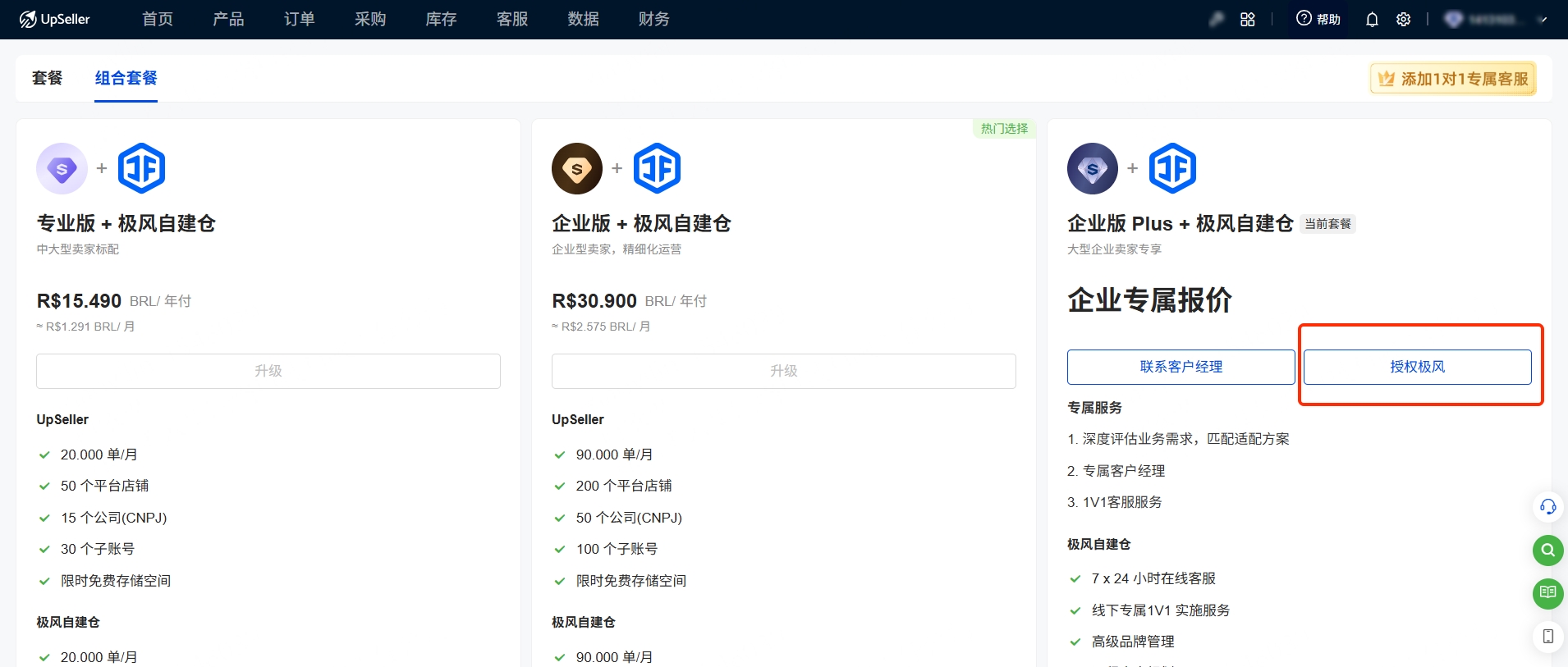Click the 1V1客服服务 list item
Viewport: 1568px width, 667px height.
pos(1115,502)
